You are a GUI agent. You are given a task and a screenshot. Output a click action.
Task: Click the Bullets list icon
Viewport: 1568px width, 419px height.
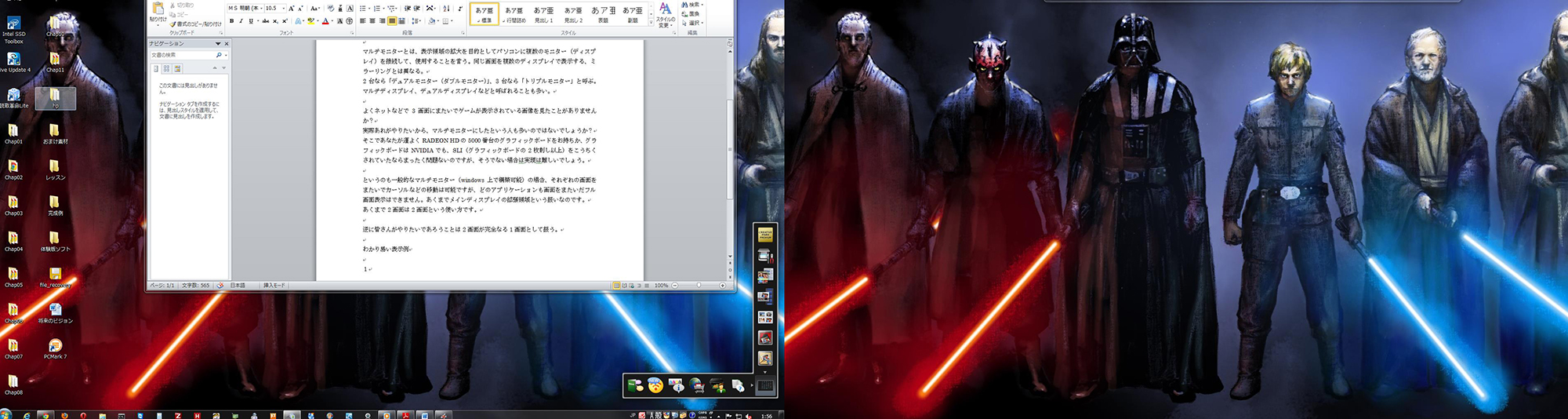362,8
